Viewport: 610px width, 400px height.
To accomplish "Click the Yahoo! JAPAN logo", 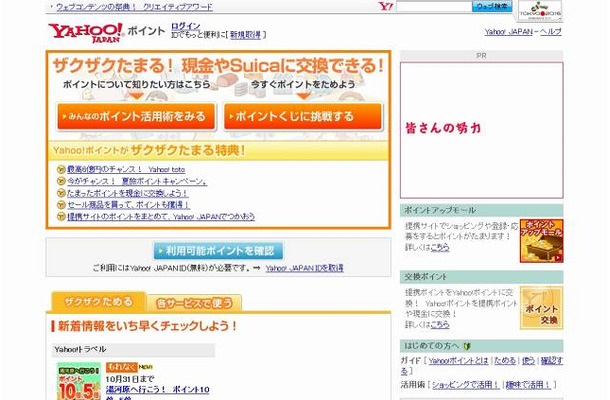I will pyautogui.click(x=84, y=32).
